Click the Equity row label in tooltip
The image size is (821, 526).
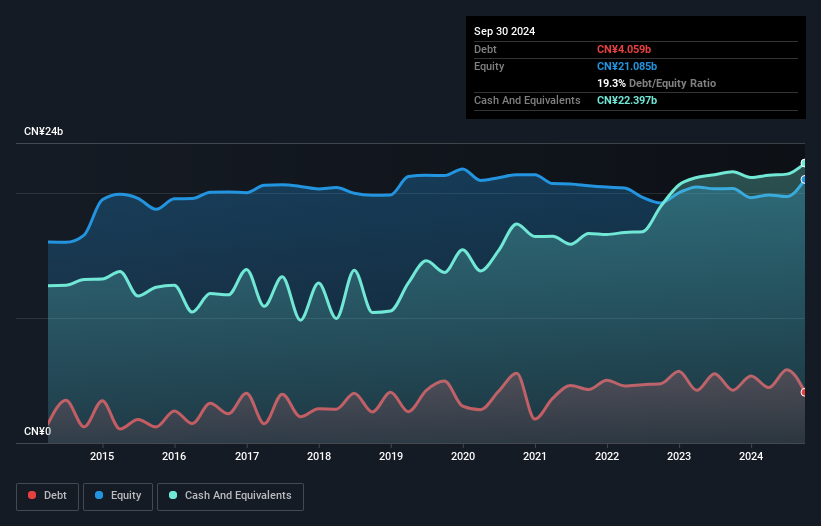click(489, 66)
